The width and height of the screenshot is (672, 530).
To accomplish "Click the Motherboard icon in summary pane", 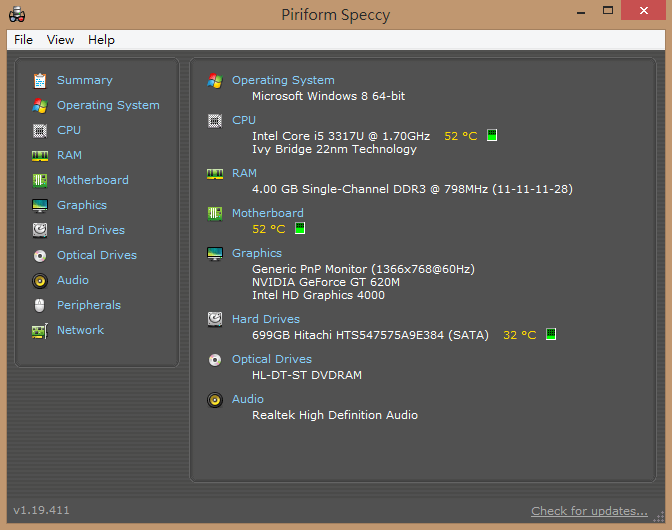I will tap(215, 213).
